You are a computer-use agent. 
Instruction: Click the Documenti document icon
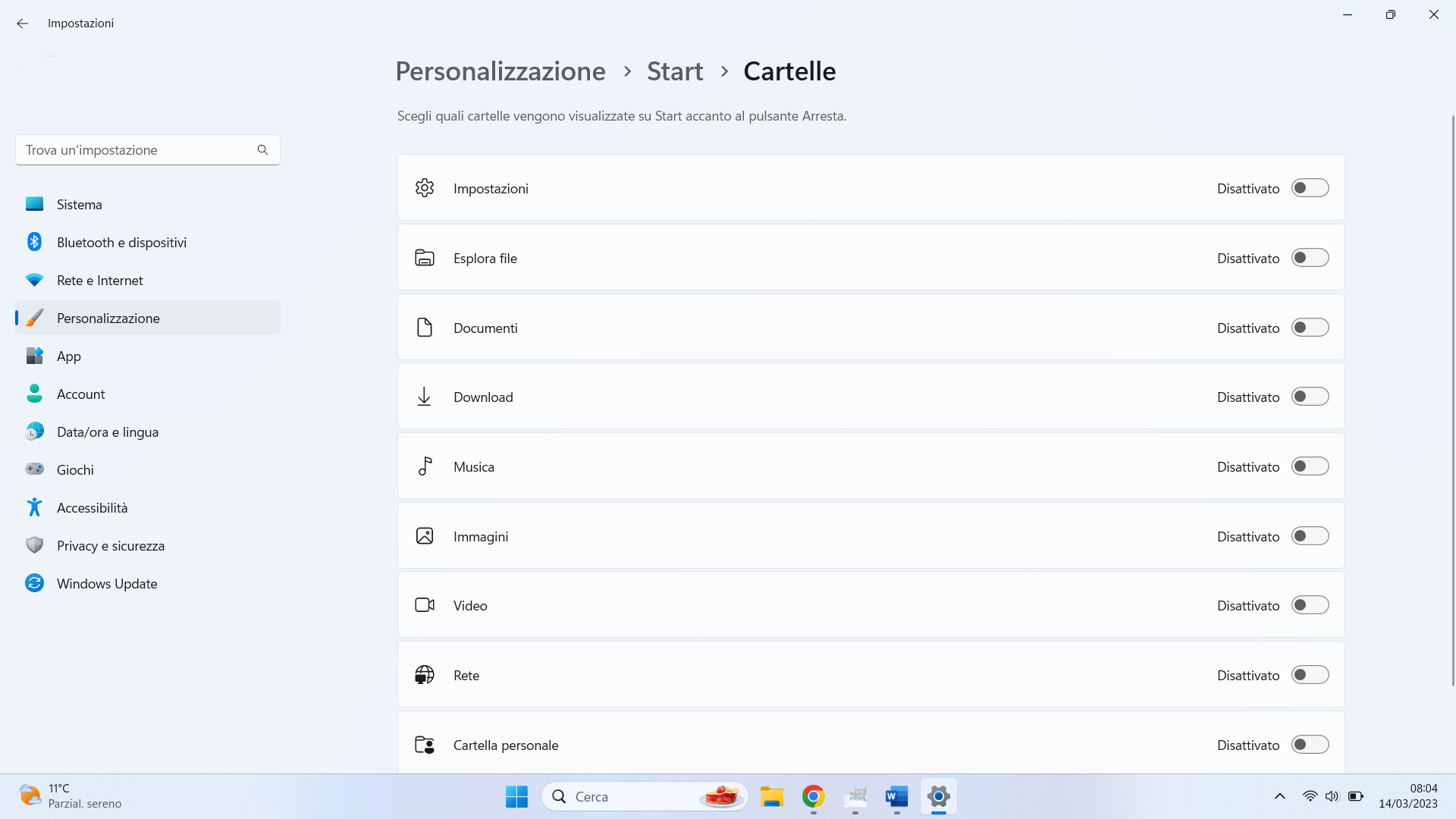click(x=424, y=327)
